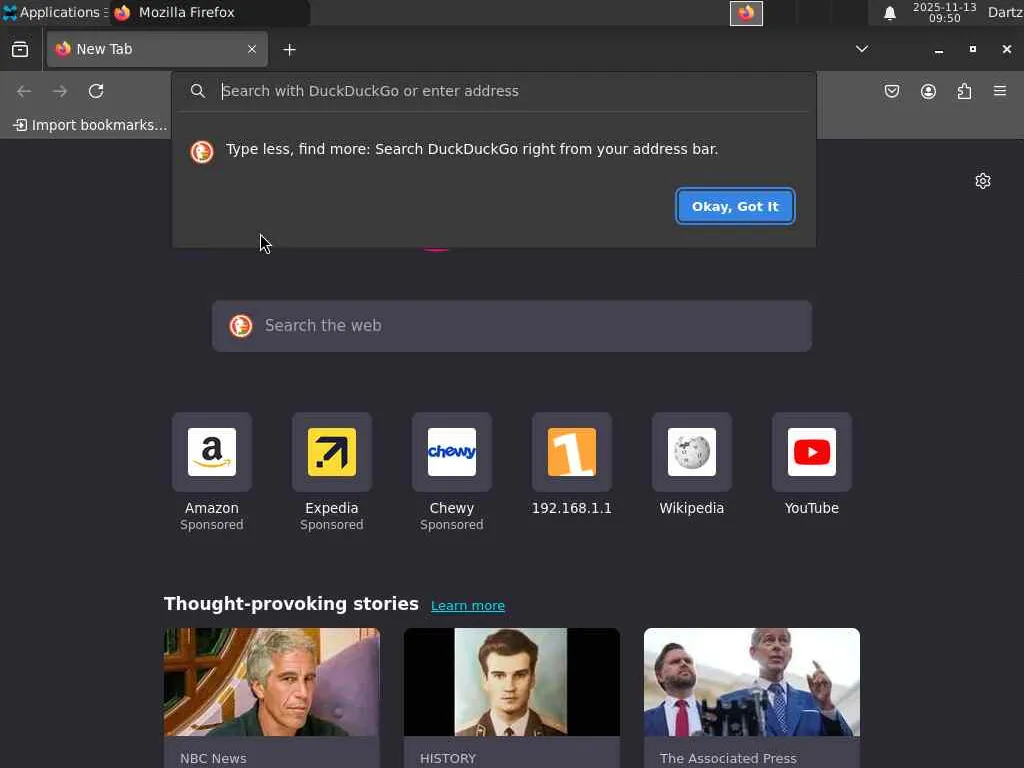Click the back navigation arrow

(x=24, y=91)
